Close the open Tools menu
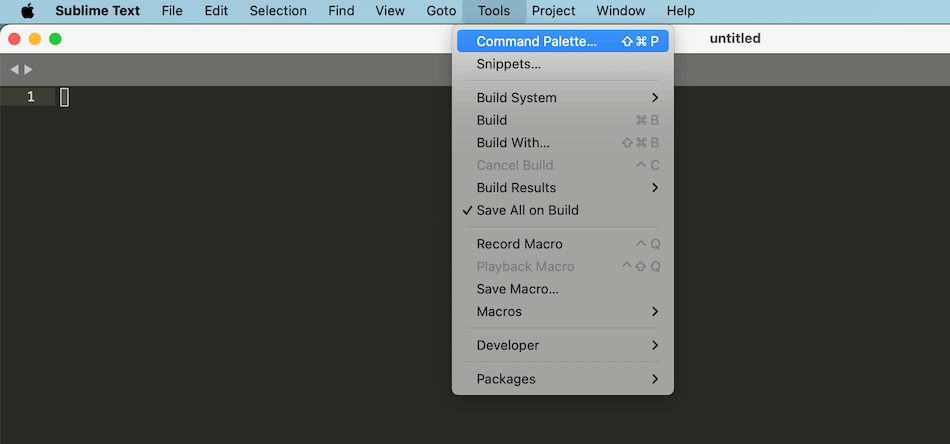 (494, 11)
